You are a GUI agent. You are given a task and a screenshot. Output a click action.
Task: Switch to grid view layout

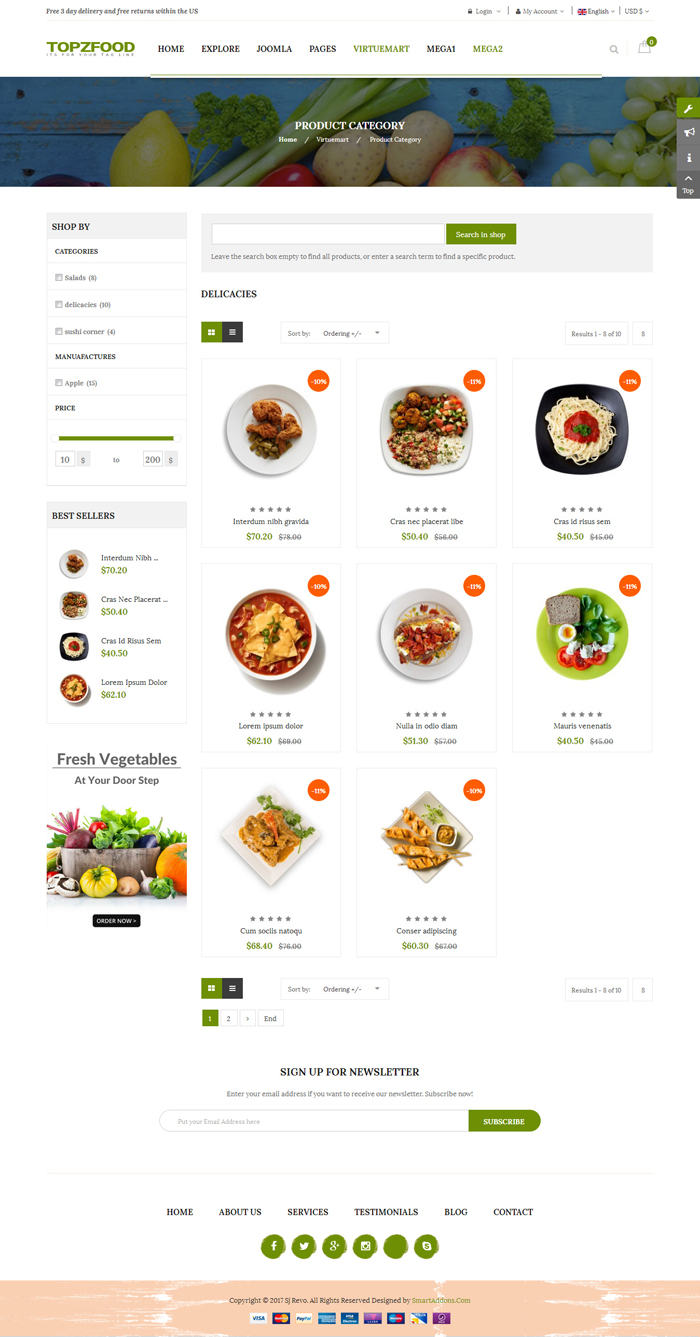[211, 332]
